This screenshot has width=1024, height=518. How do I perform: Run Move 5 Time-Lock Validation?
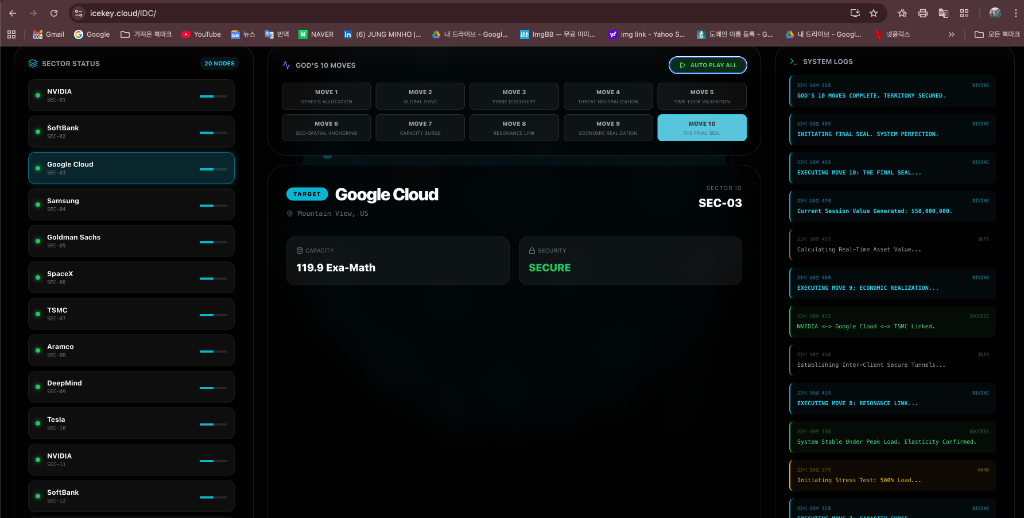tap(702, 96)
